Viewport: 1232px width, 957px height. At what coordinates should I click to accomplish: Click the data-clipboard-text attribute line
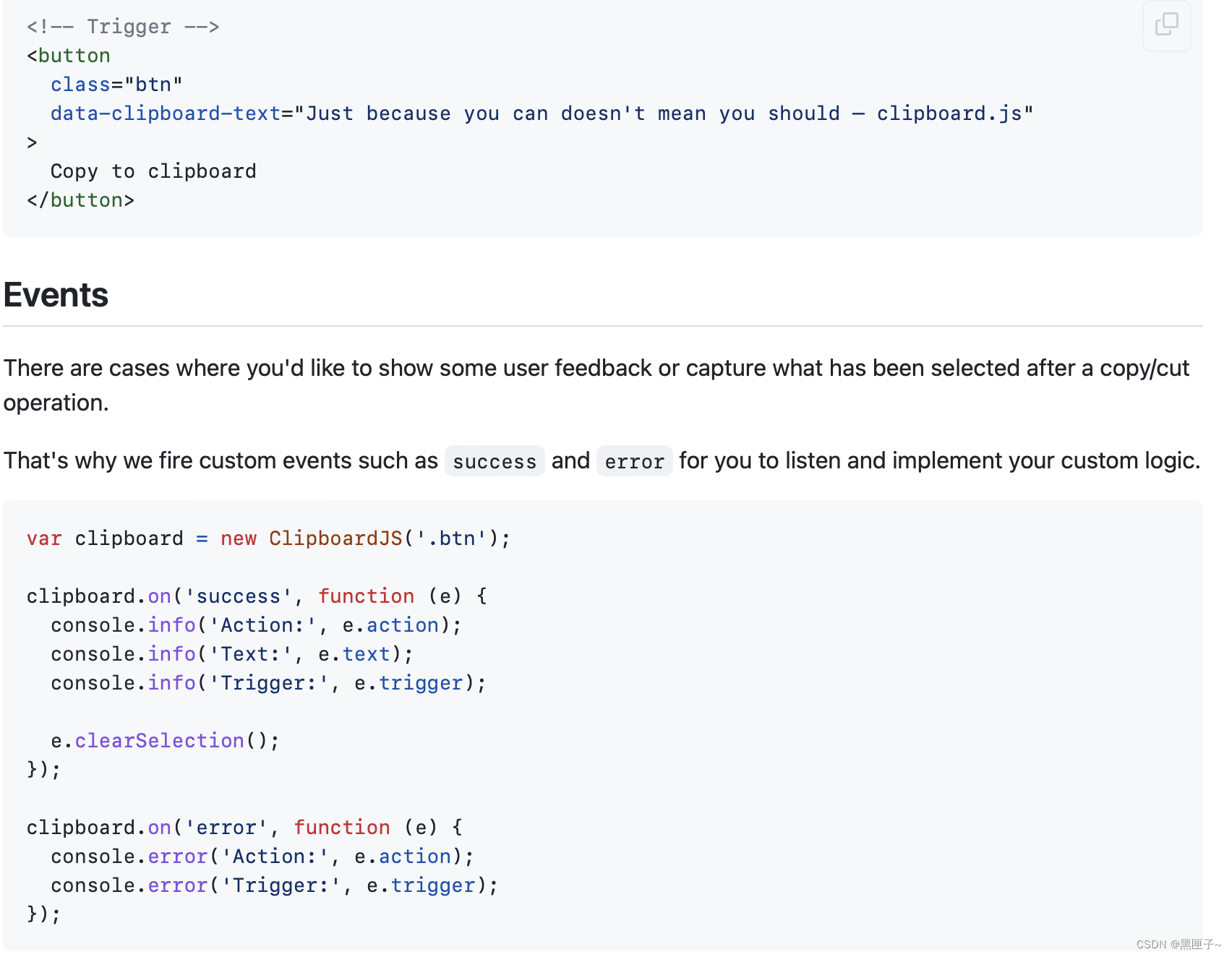[542, 113]
